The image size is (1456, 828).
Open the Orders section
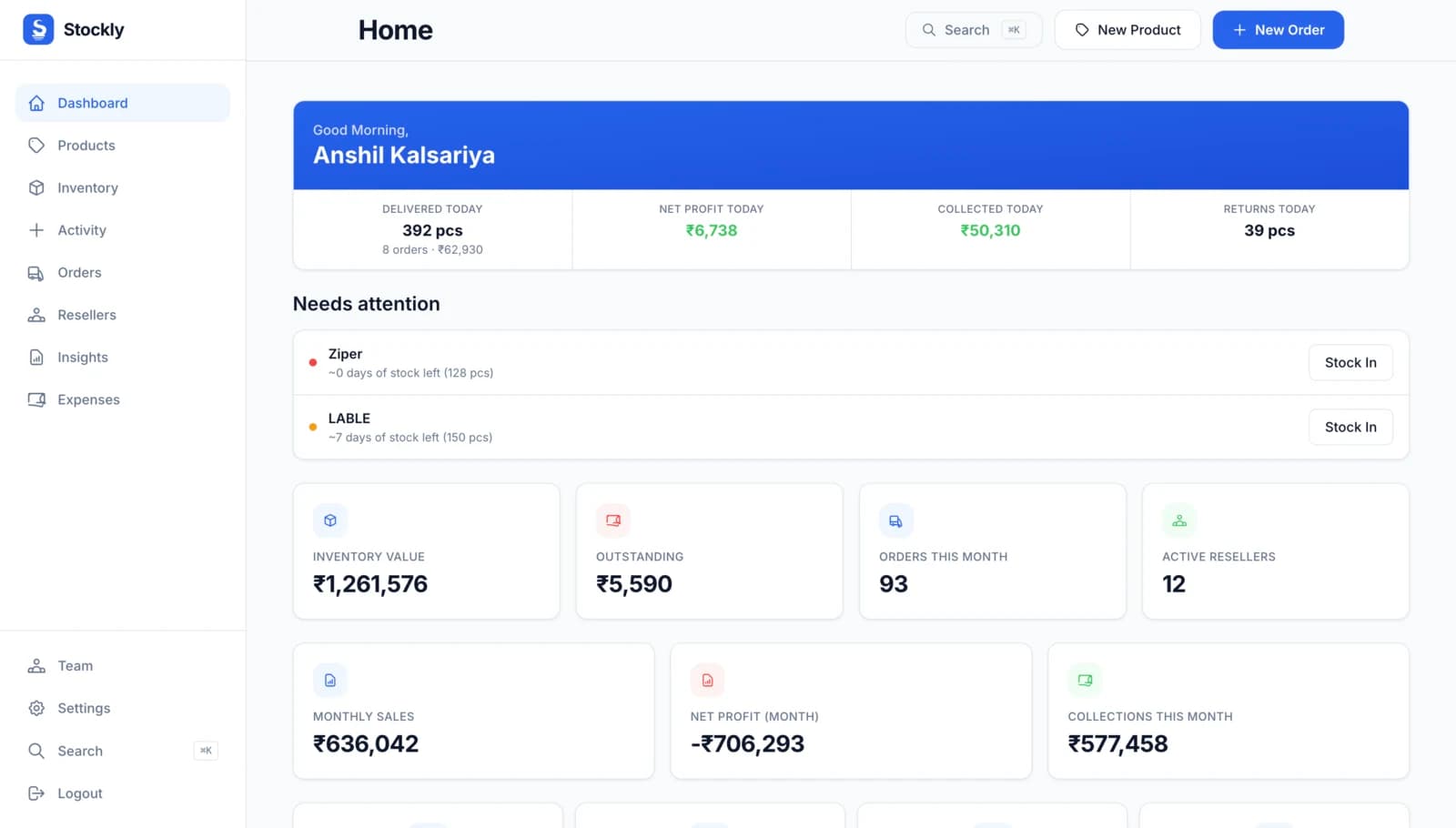(123, 273)
